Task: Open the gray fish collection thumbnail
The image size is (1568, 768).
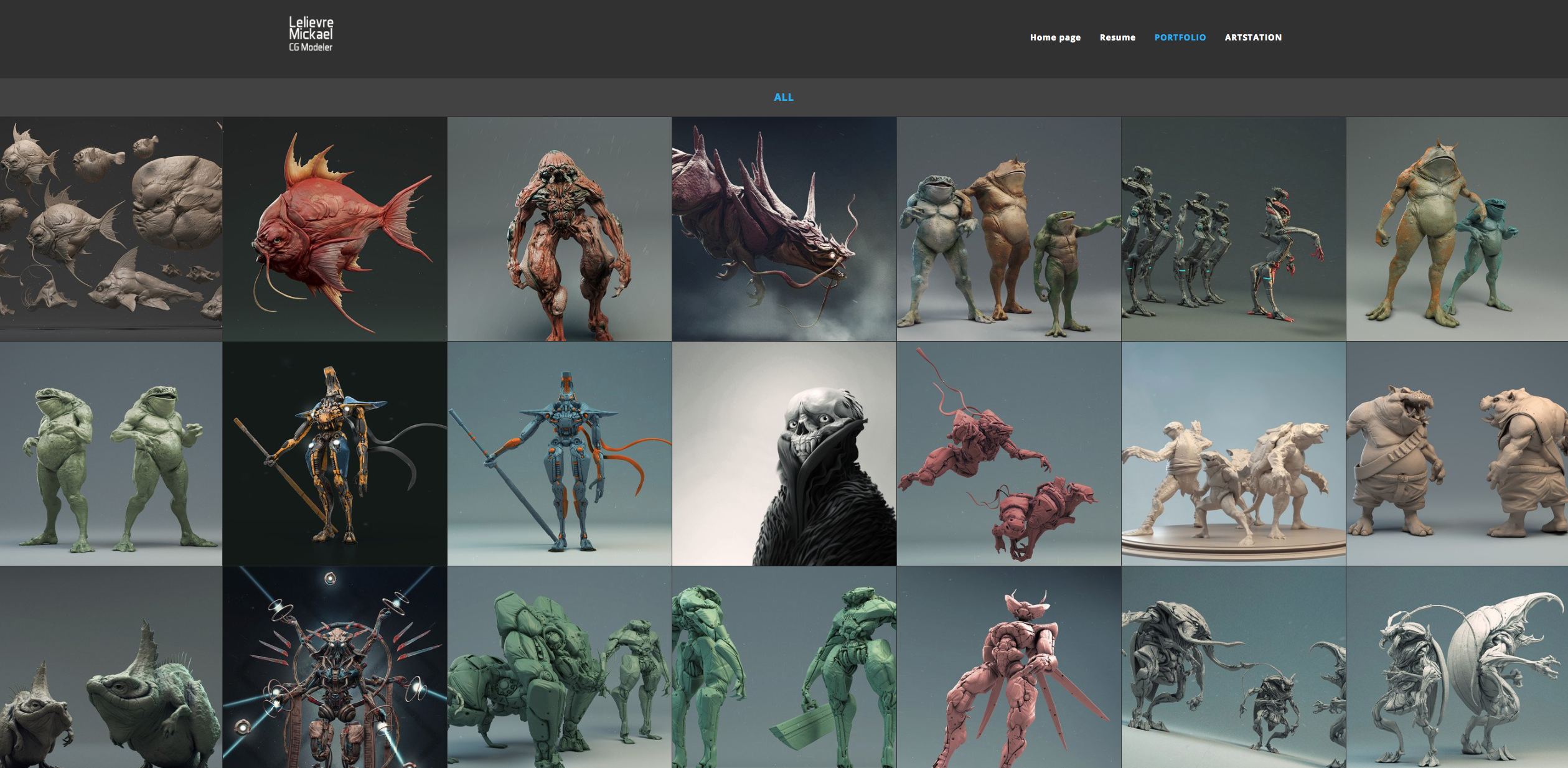Action: pos(111,229)
